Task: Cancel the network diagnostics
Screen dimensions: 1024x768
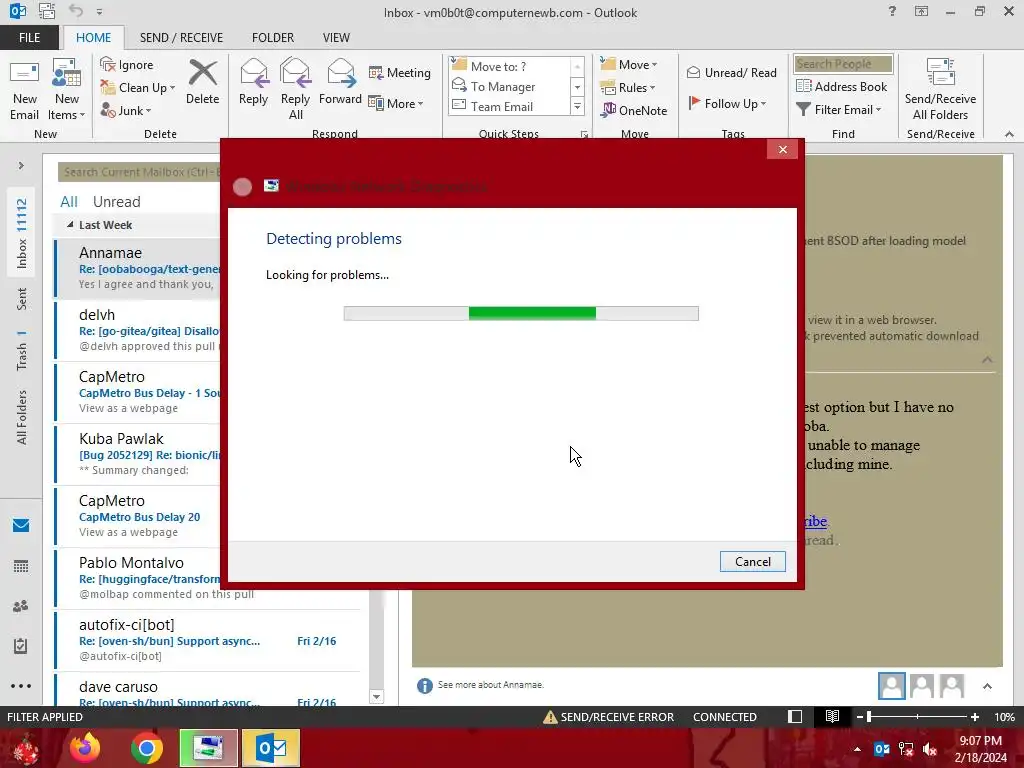Action: 752,562
